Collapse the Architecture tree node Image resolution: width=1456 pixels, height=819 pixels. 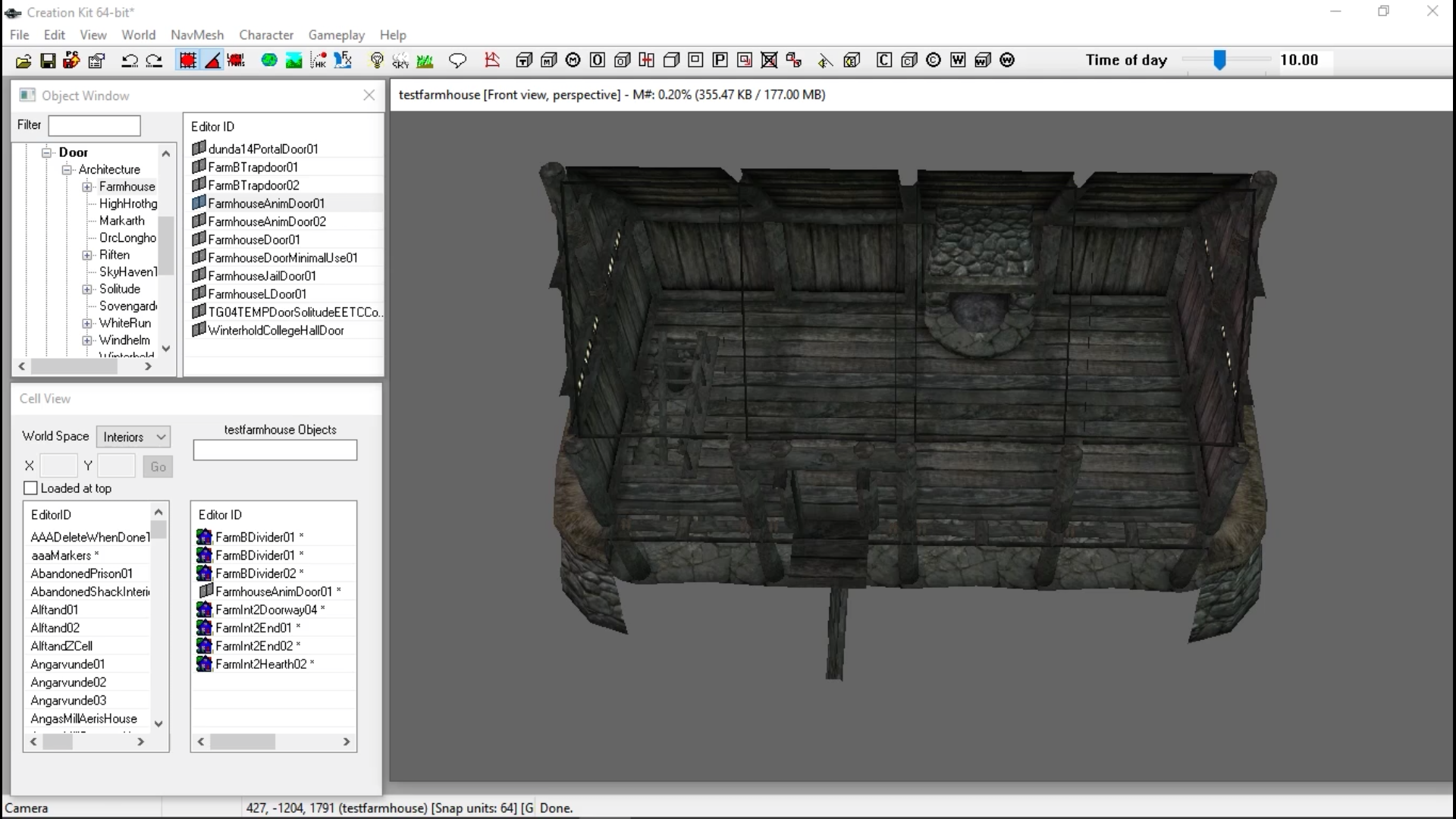(x=67, y=170)
